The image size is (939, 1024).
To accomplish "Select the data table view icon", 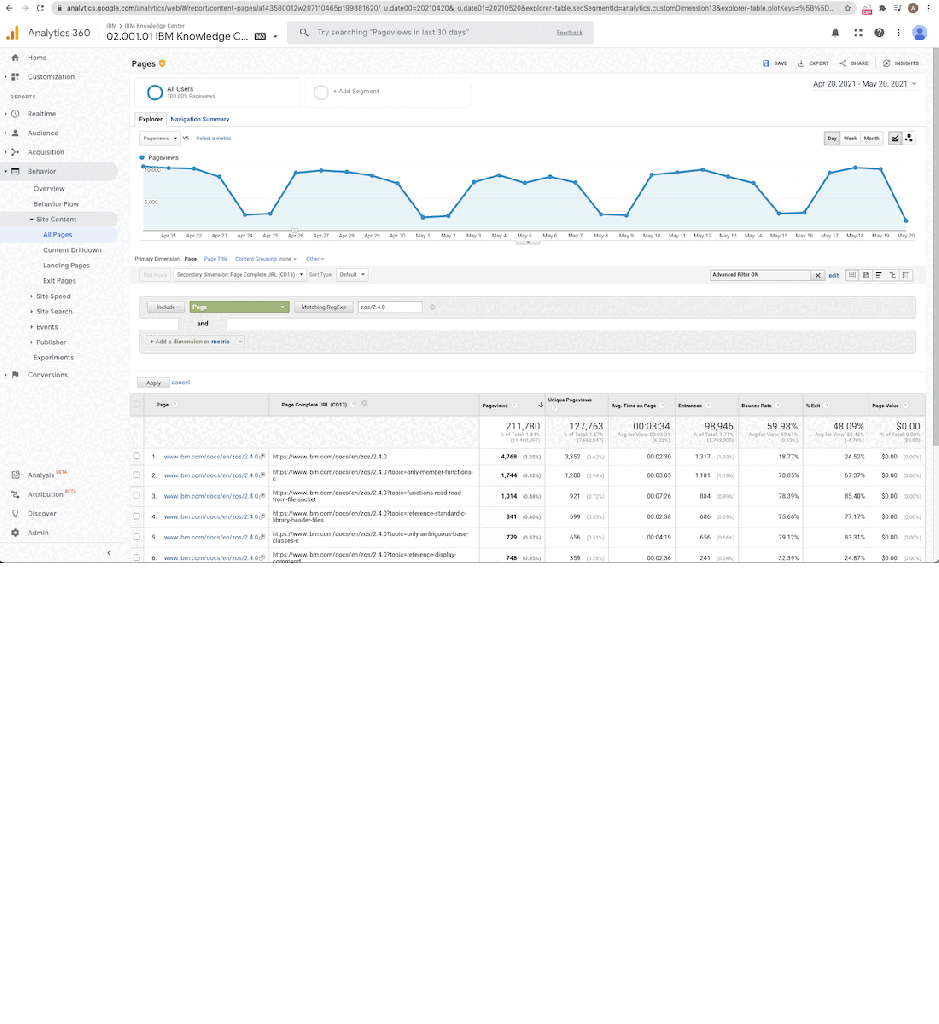I will [851, 275].
